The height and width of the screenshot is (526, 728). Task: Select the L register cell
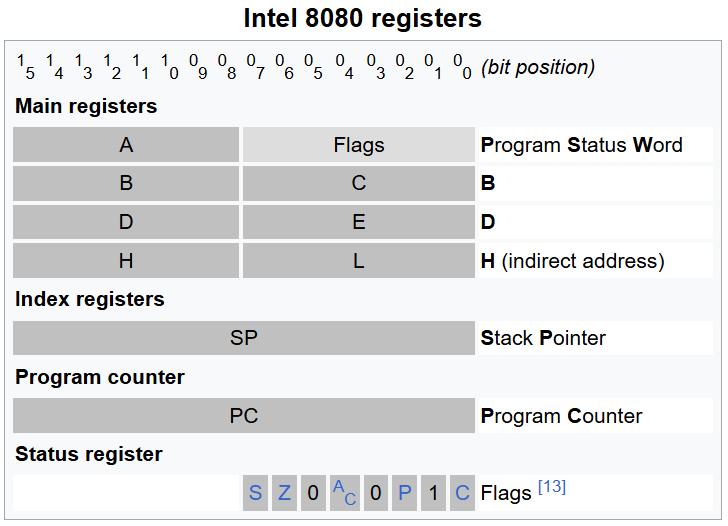click(x=358, y=261)
